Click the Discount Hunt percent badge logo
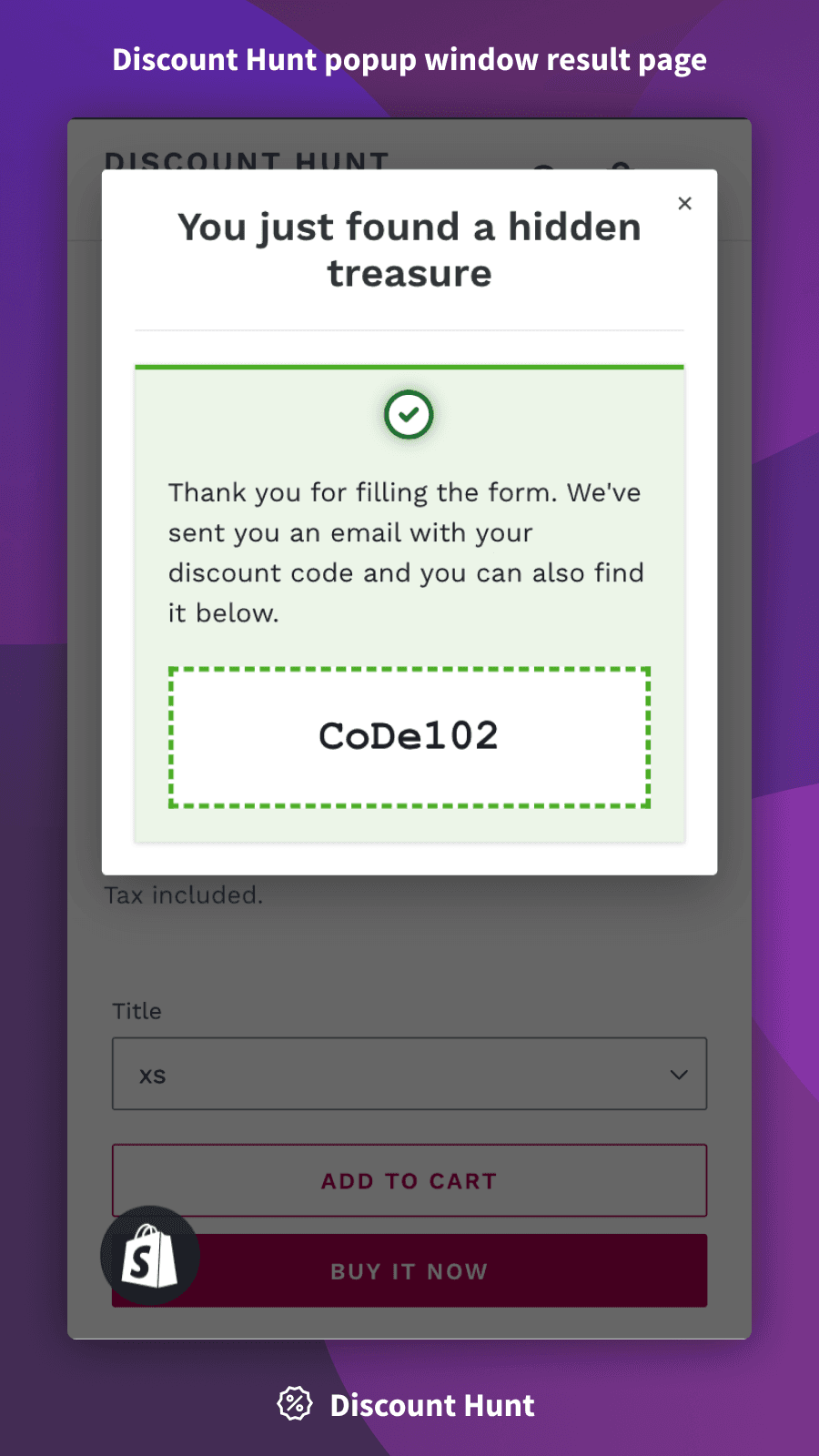 tap(295, 1404)
